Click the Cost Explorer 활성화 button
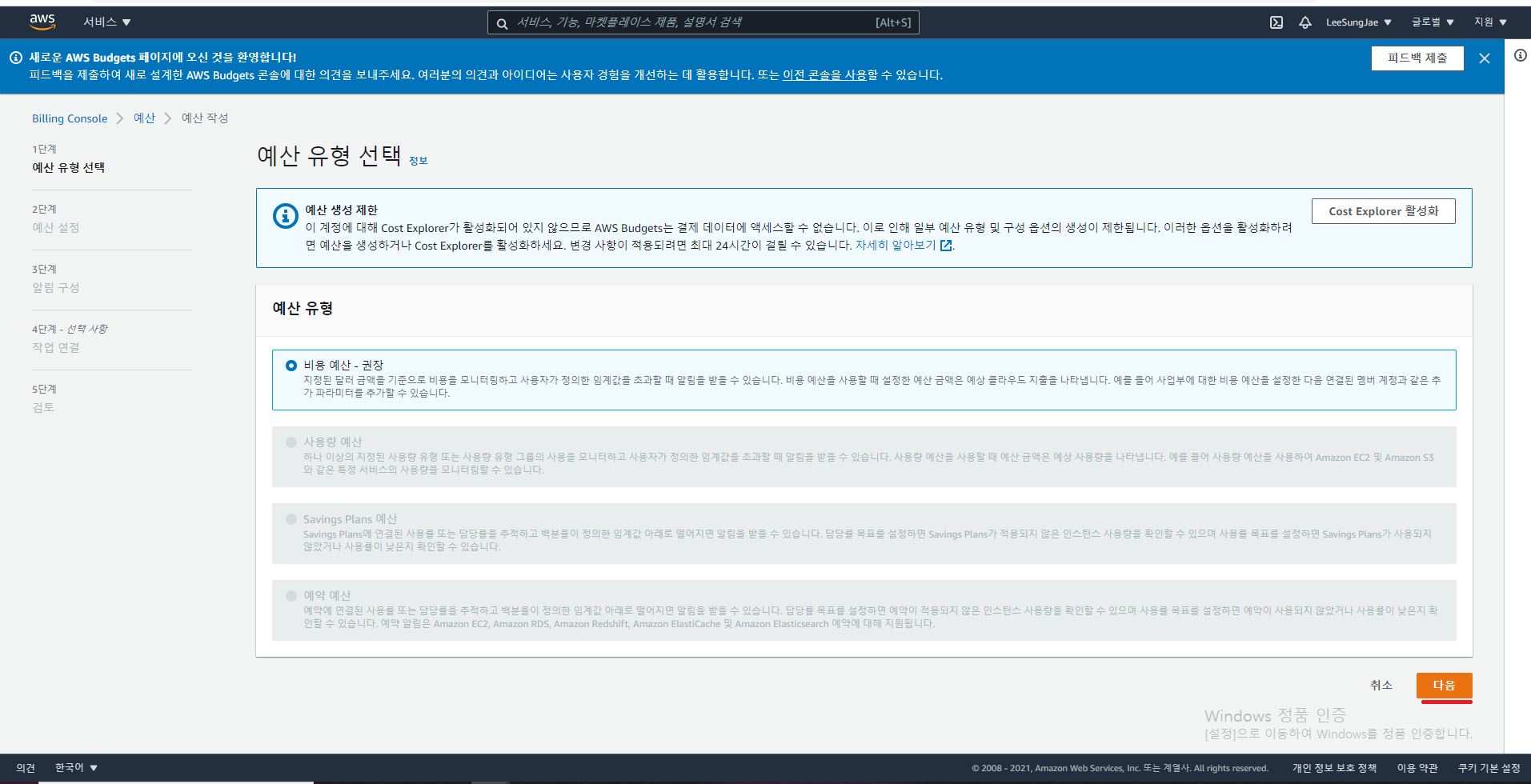The width and height of the screenshot is (1531, 784). click(x=1384, y=211)
